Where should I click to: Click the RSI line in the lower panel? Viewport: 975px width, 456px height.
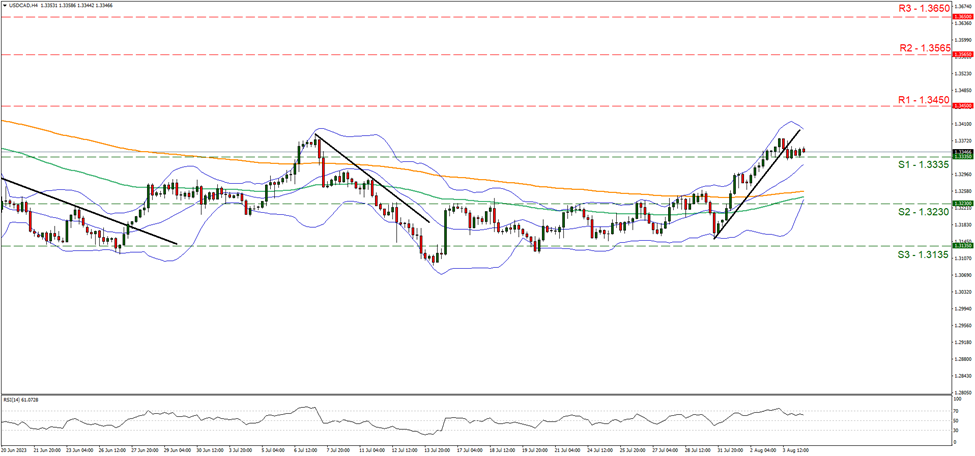pyautogui.click(x=500, y=418)
